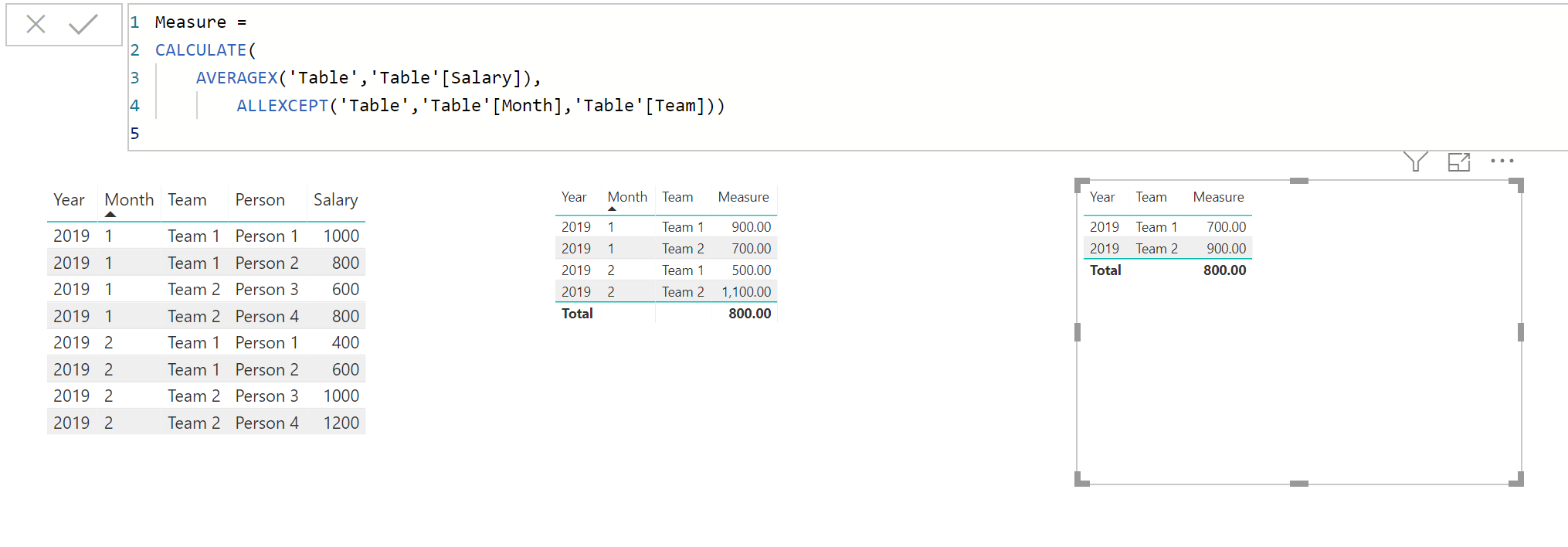
Task: Click Measure header in selected right table
Action: tap(1218, 197)
